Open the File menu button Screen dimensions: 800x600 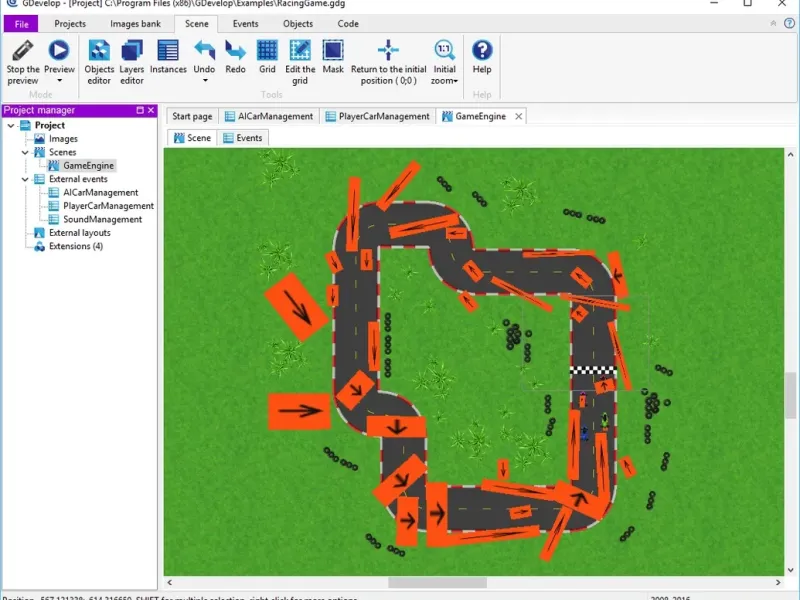[20, 23]
